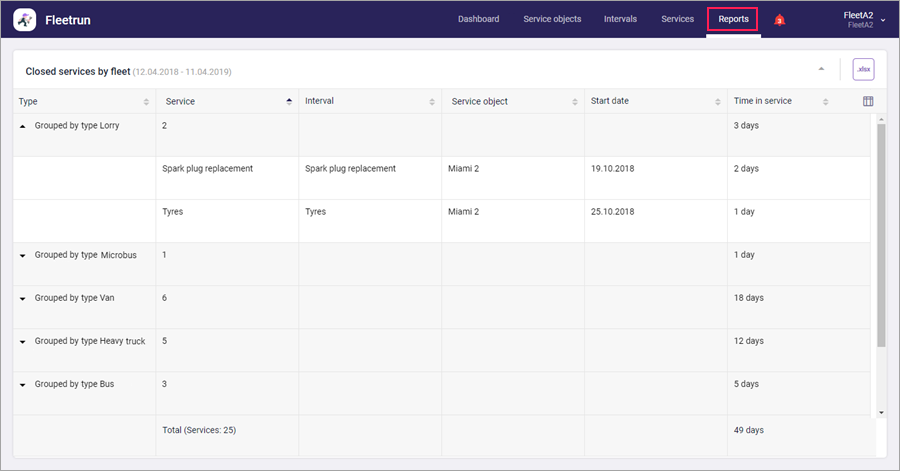Image resolution: width=900 pixels, height=471 pixels.
Task: Collapse the Grouped by type Lorry row
Action: coord(22,126)
